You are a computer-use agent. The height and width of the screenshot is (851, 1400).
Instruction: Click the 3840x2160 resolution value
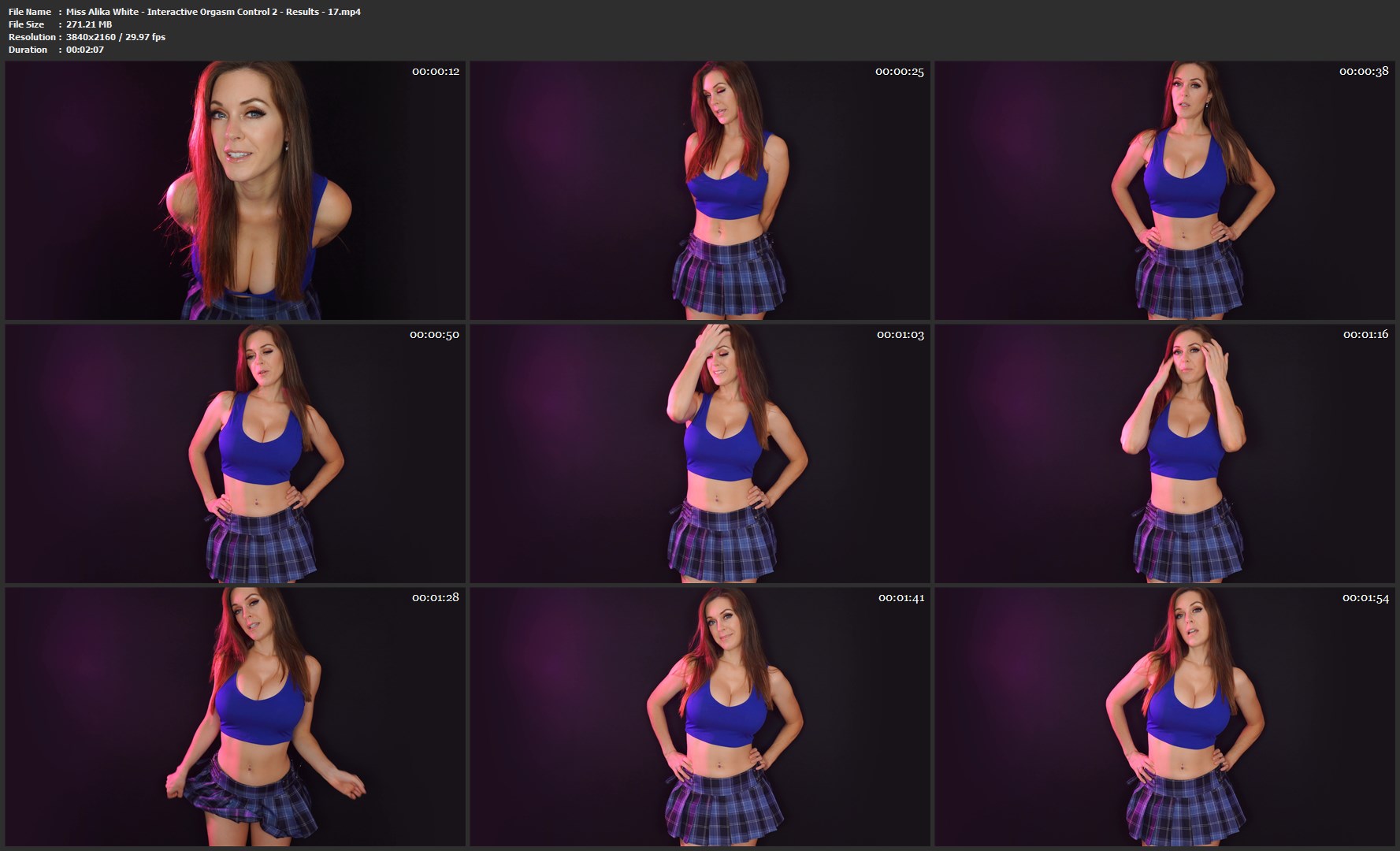[x=116, y=37]
